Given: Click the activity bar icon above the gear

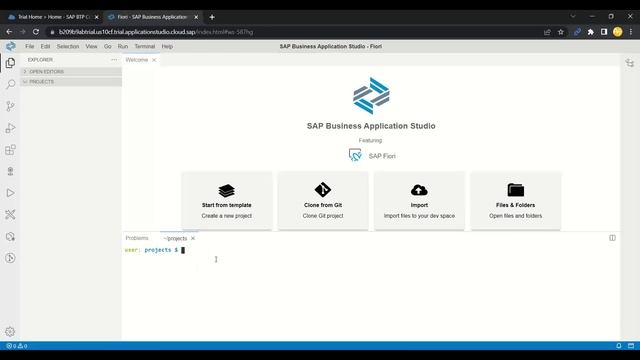Looking at the screenshot, I should pyautogui.click(x=10, y=258).
